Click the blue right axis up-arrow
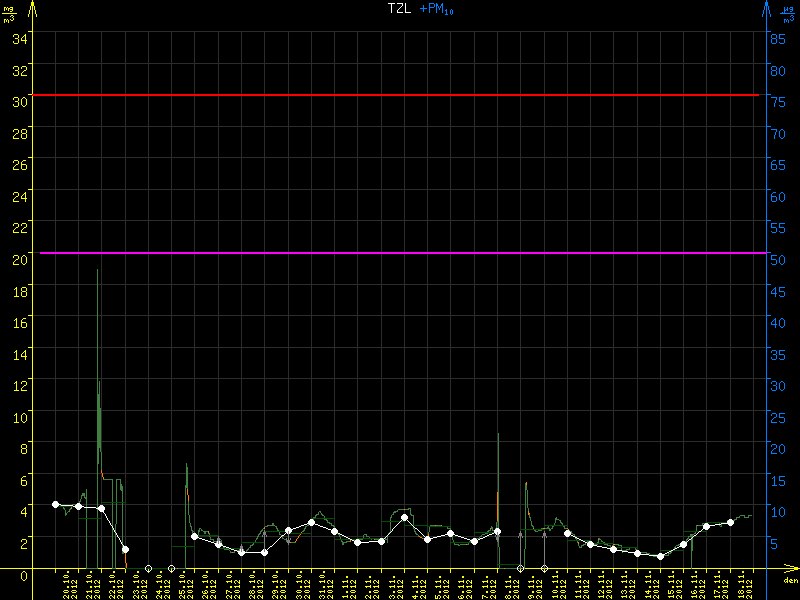800x600 pixels. [x=766, y=9]
